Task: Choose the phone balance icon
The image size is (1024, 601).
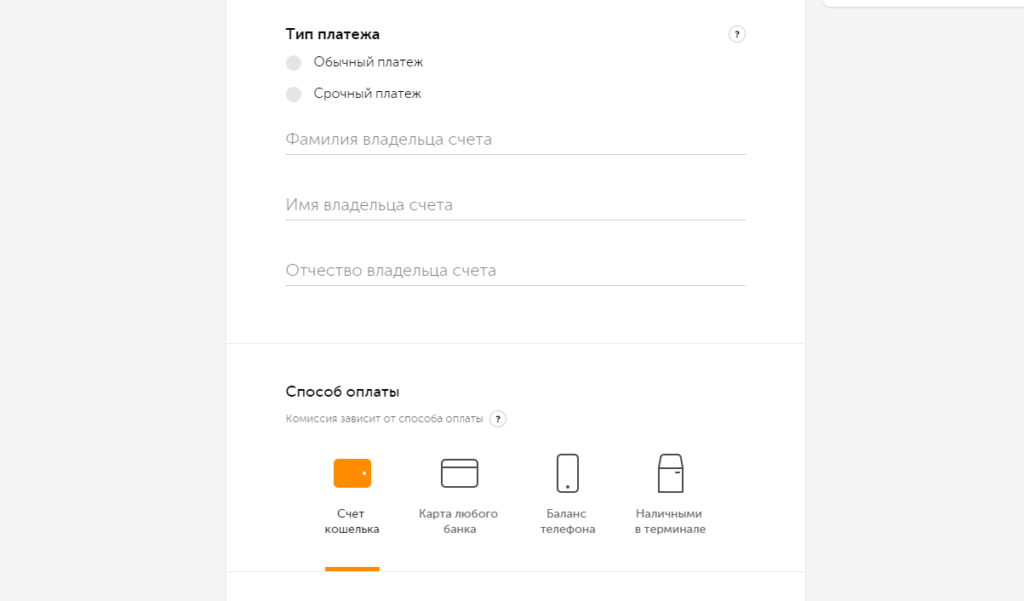Action: (567, 473)
